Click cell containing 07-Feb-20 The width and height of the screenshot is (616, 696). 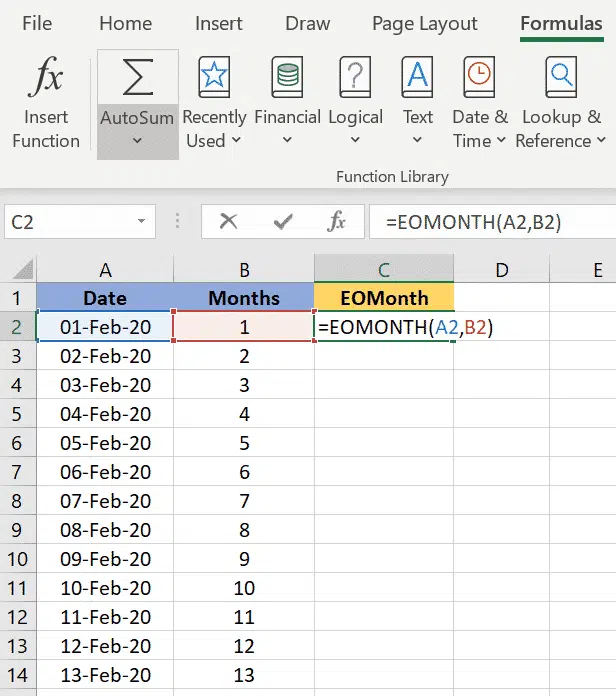(105, 501)
